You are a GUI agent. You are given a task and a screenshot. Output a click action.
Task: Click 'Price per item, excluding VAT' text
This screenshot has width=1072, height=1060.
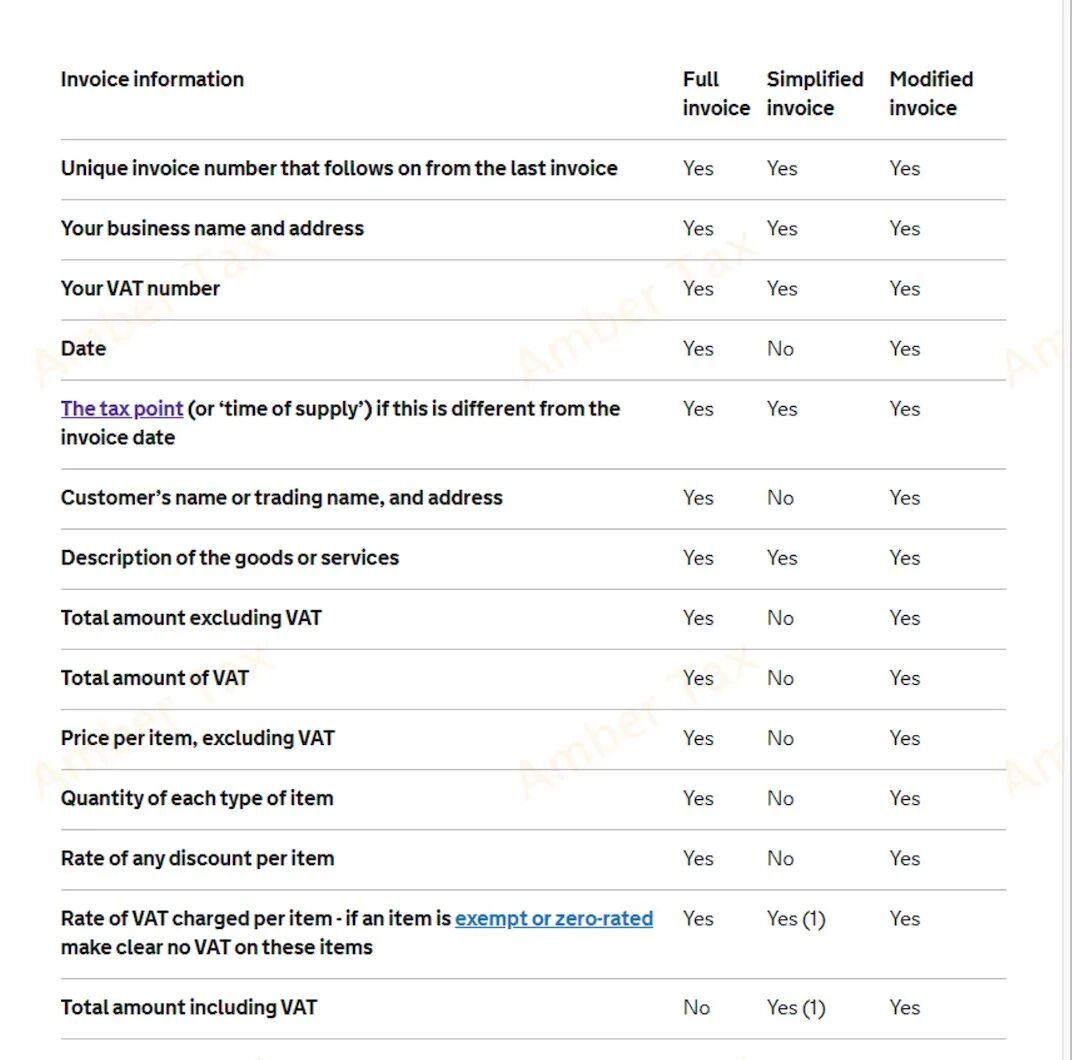[x=197, y=737]
